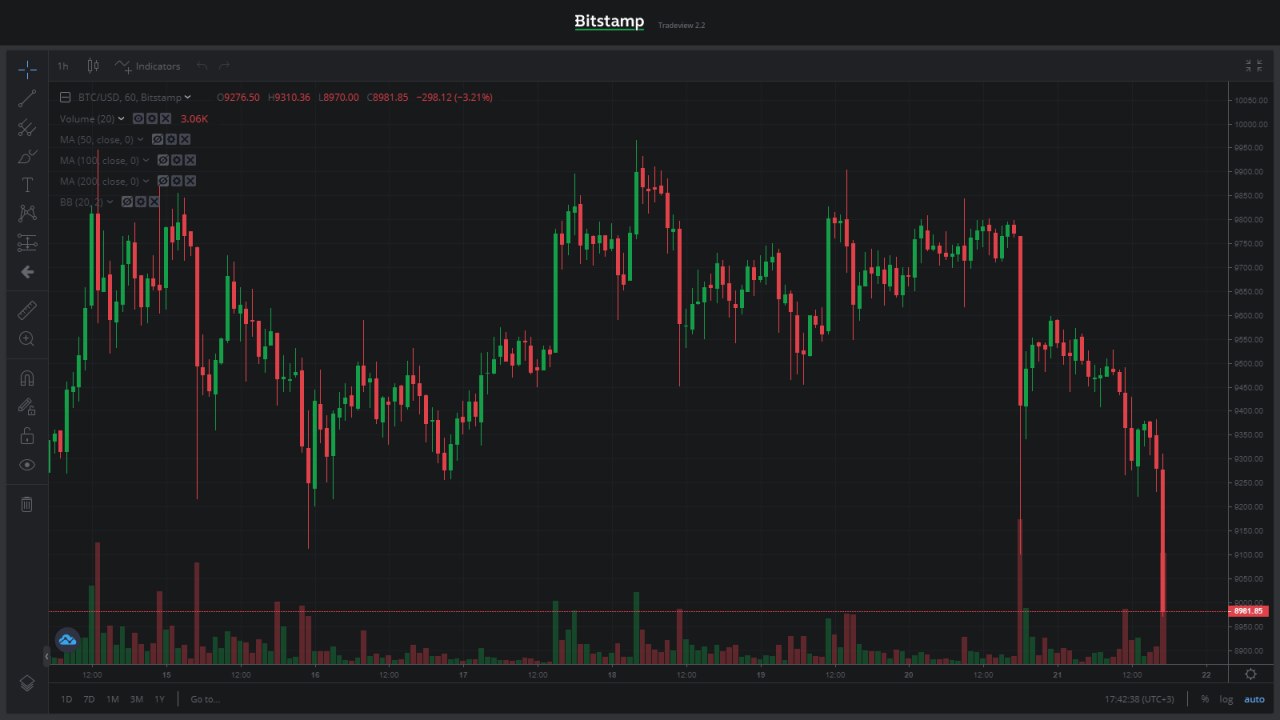Remove all drawings with trash icon
Image resolution: width=1280 pixels, height=720 pixels.
pyautogui.click(x=27, y=504)
